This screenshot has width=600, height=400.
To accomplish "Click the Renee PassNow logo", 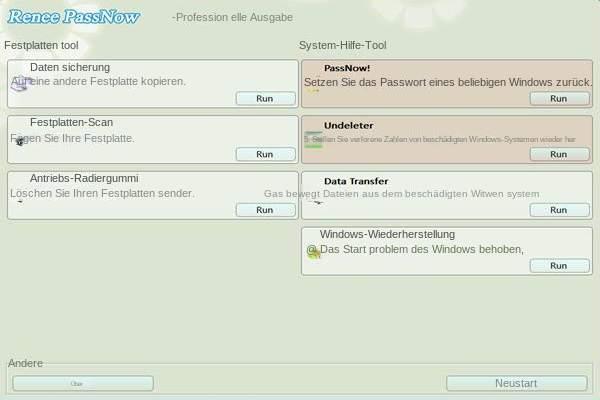I will click(73, 17).
